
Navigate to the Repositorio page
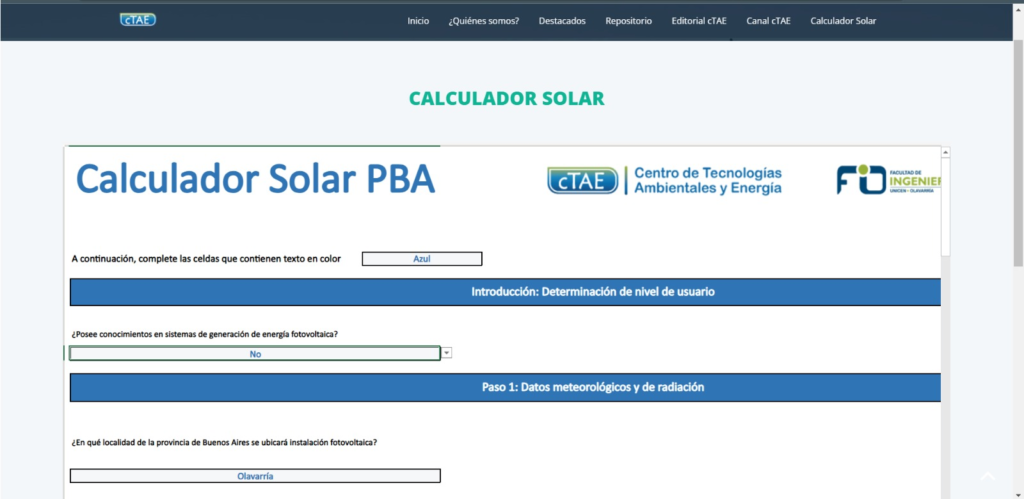[628, 21]
